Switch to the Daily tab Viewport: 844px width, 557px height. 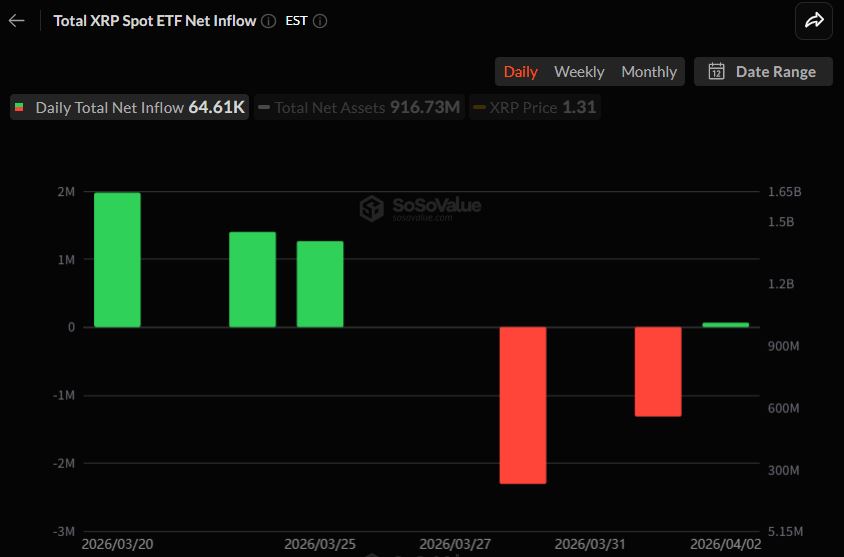click(520, 71)
